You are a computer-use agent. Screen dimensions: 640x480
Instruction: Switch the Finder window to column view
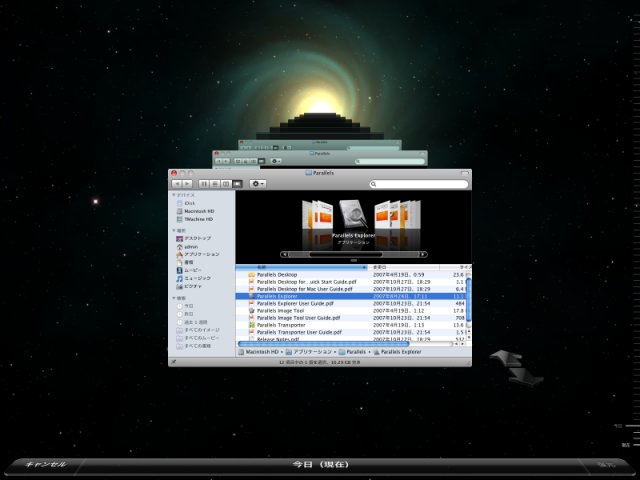click(226, 184)
